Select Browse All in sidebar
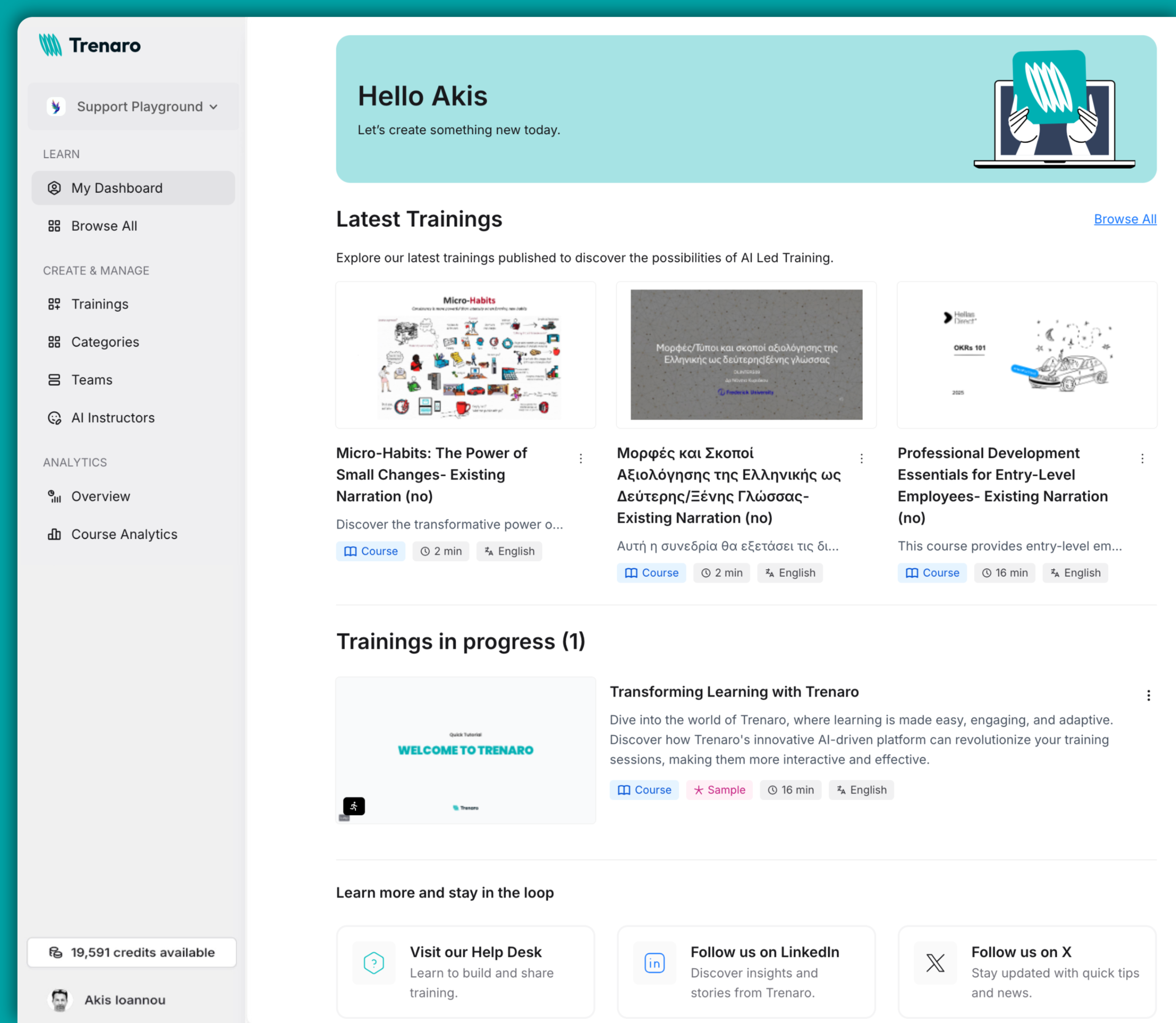Screen dimensions: 1176x1023 [x=104, y=226]
